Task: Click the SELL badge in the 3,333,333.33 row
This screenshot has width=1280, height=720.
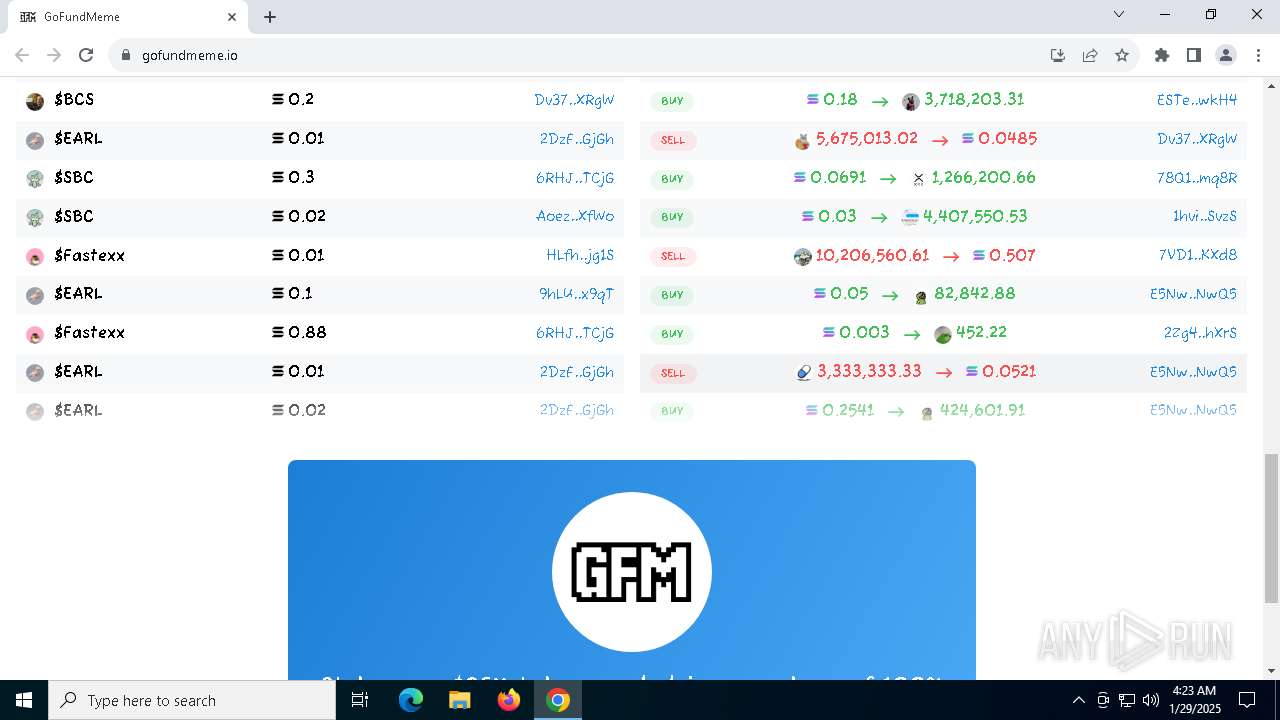Action: pos(673,373)
